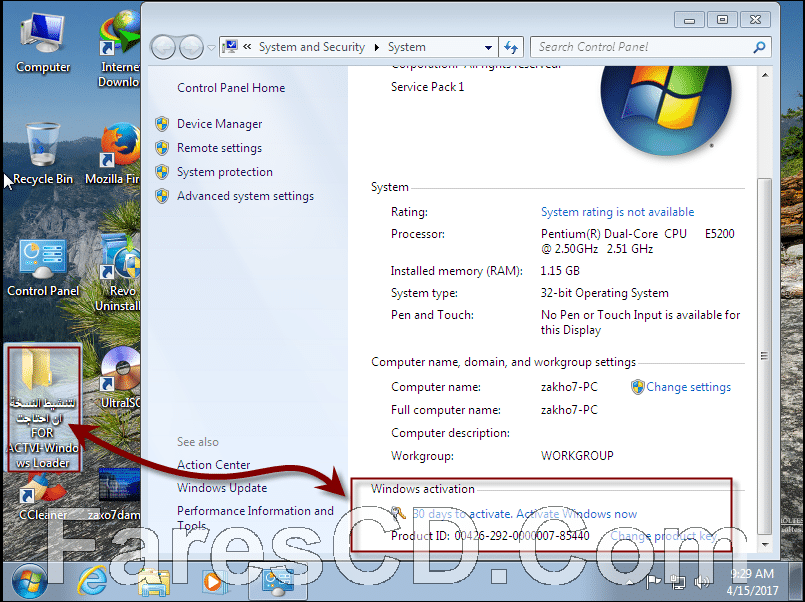Open the Action Center link
The width and height of the screenshot is (805, 602).
pos(214,464)
